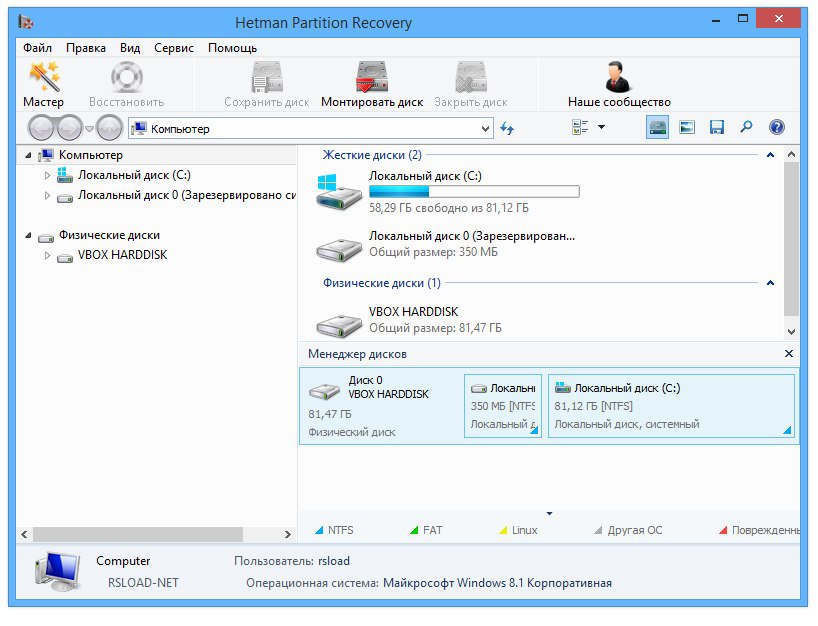The height and width of the screenshot is (626, 818).
Task: Open the Вид menu
Action: click(130, 48)
